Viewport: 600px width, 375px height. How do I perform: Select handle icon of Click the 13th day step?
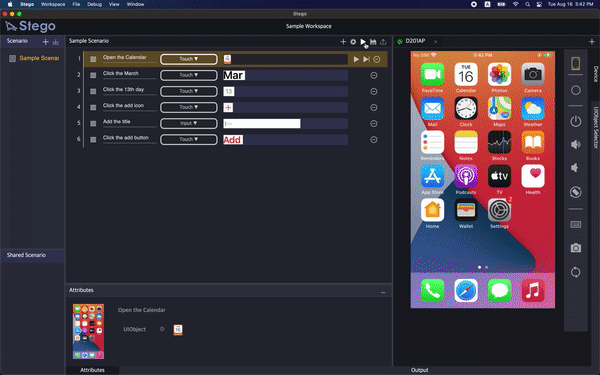pyautogui.click(x=93, y=91)
